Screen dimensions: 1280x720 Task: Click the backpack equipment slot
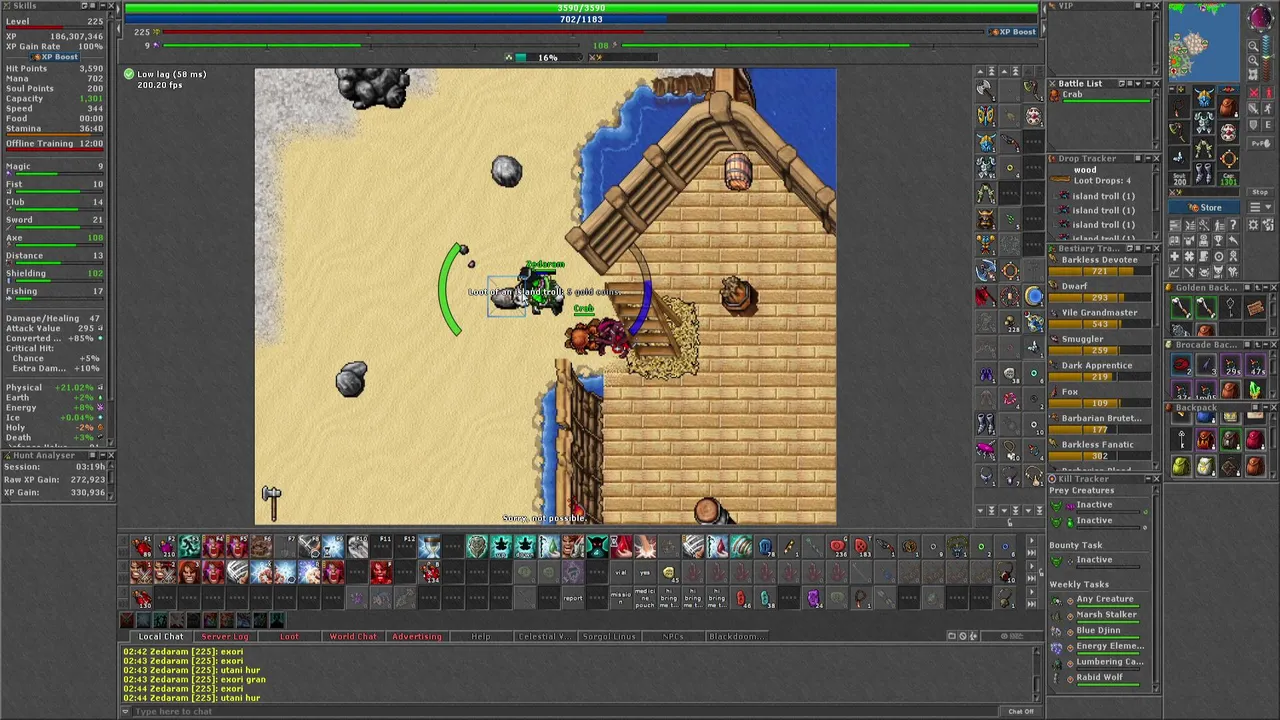[1228, 107]
